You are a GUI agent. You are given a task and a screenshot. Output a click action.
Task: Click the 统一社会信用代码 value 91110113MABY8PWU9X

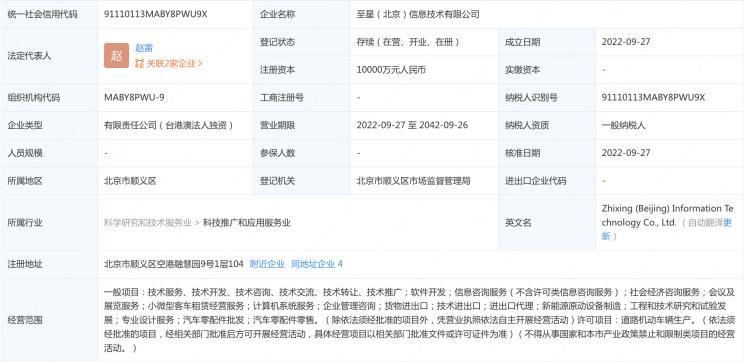pyautogui.click(x=156, y=14)
